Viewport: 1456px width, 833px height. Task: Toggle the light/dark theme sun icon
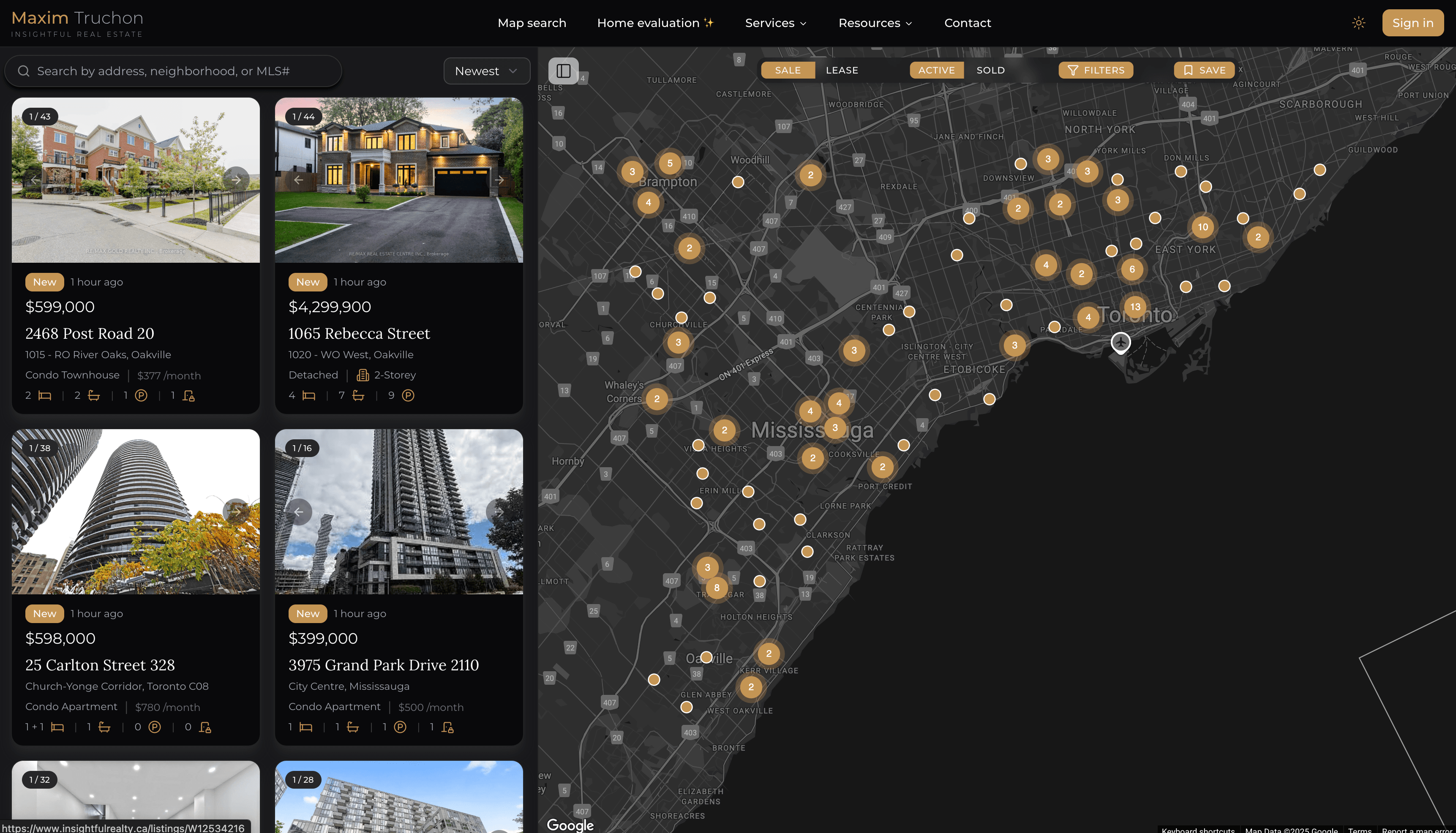[x=1358, y=23]
